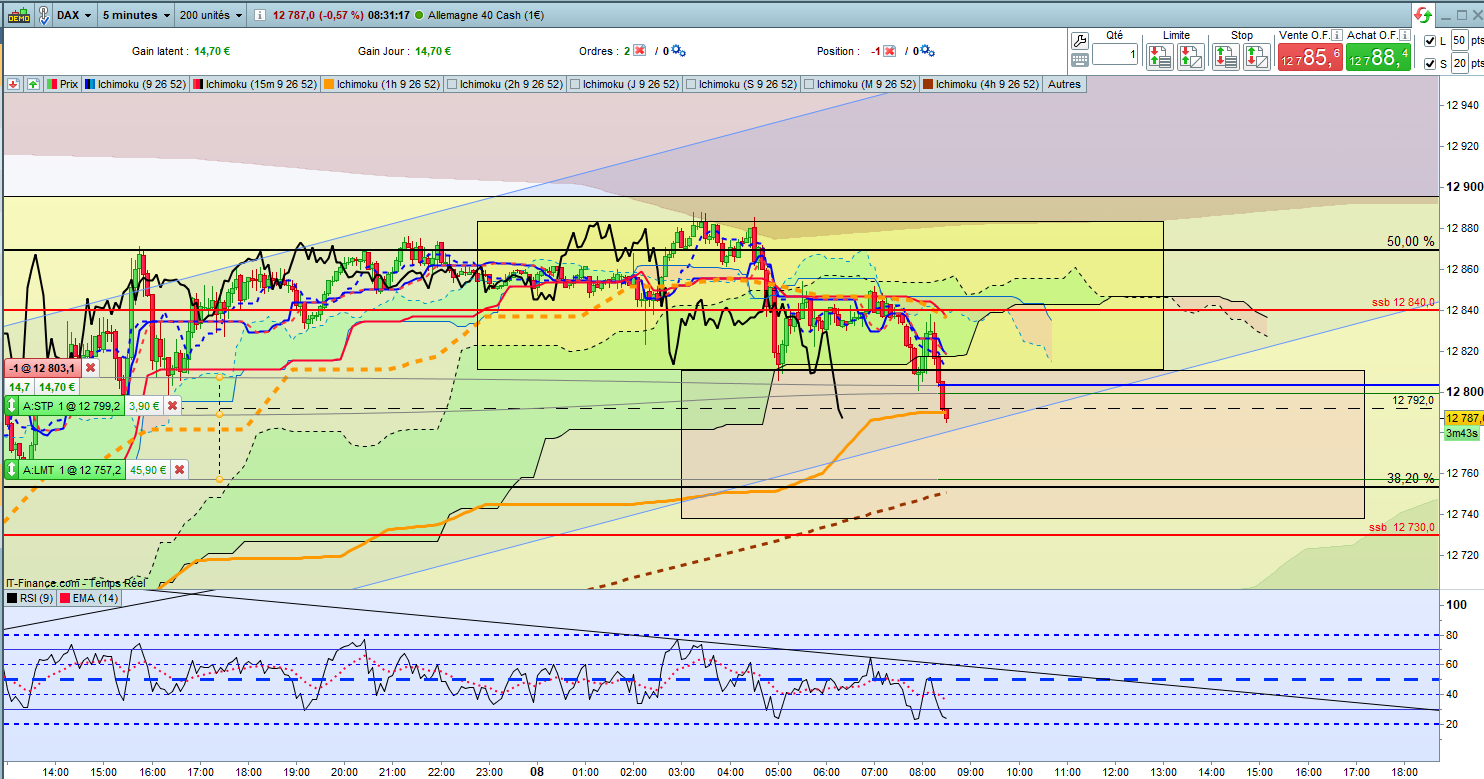Open order settings gear next to Ordres
Image resolution: width=1484 pixels, height=779 pixels.
[679, 51]
